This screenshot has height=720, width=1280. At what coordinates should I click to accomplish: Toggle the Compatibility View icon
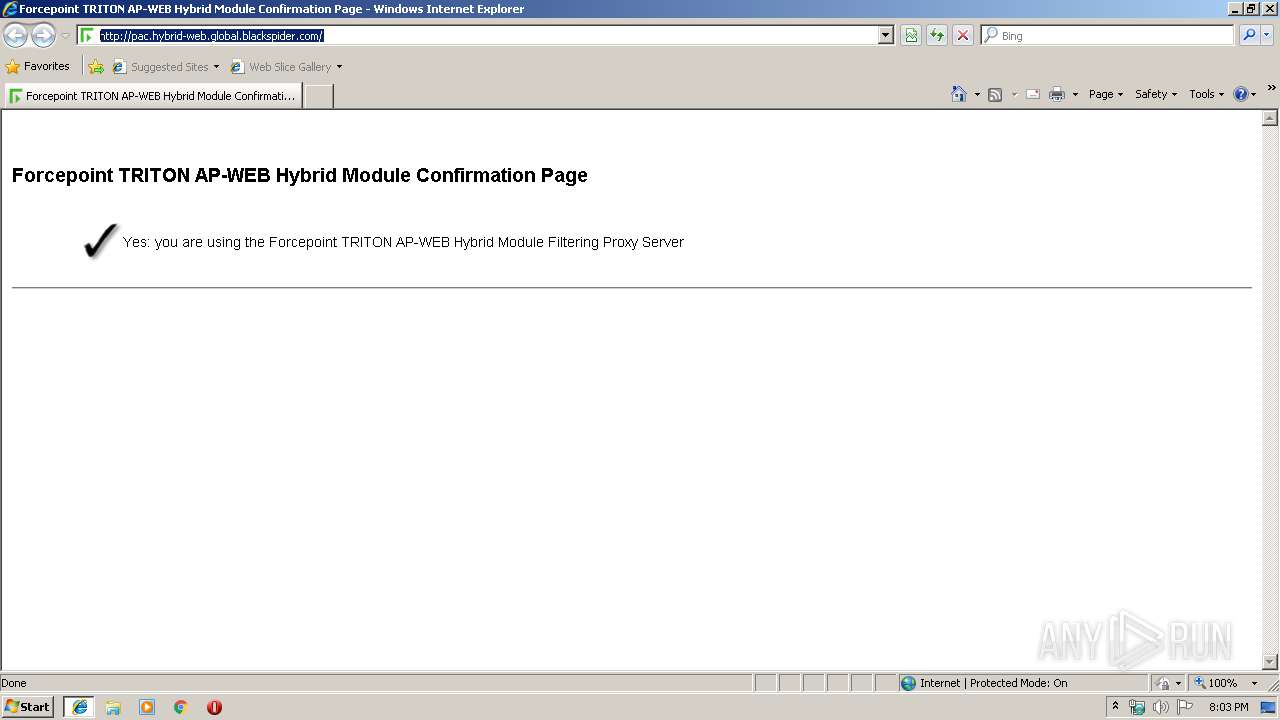(911, 36)
